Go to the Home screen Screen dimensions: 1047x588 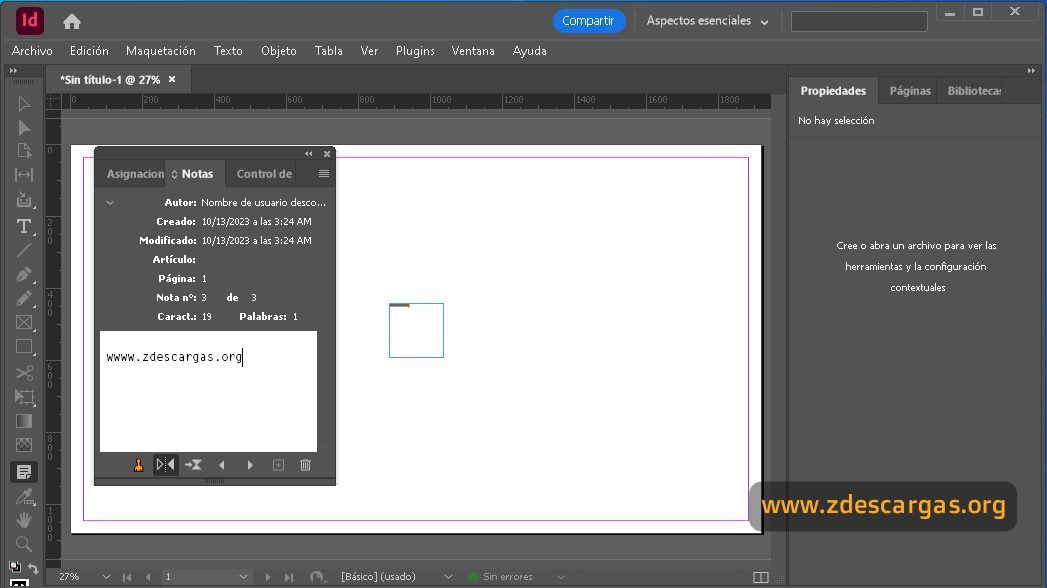click(71, 21)
